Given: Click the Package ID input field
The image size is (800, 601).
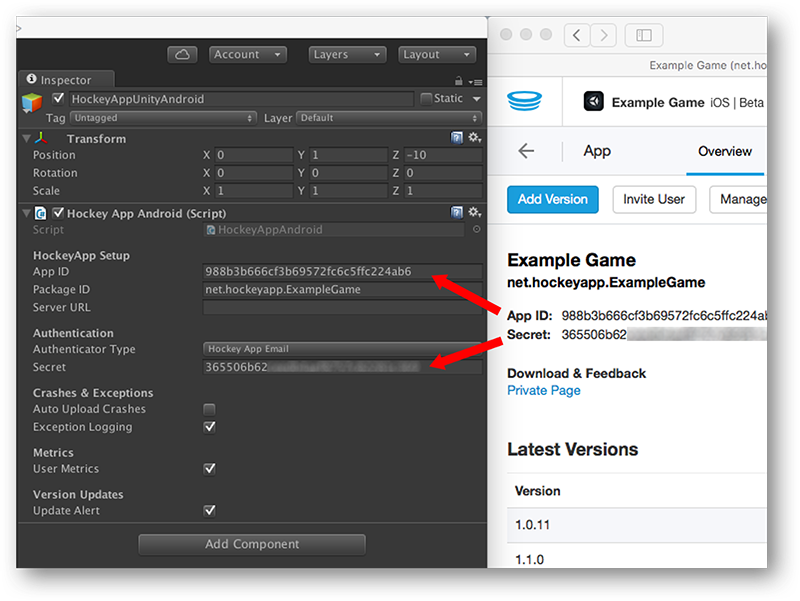Looking at the screenshot, I should [342, 289].
